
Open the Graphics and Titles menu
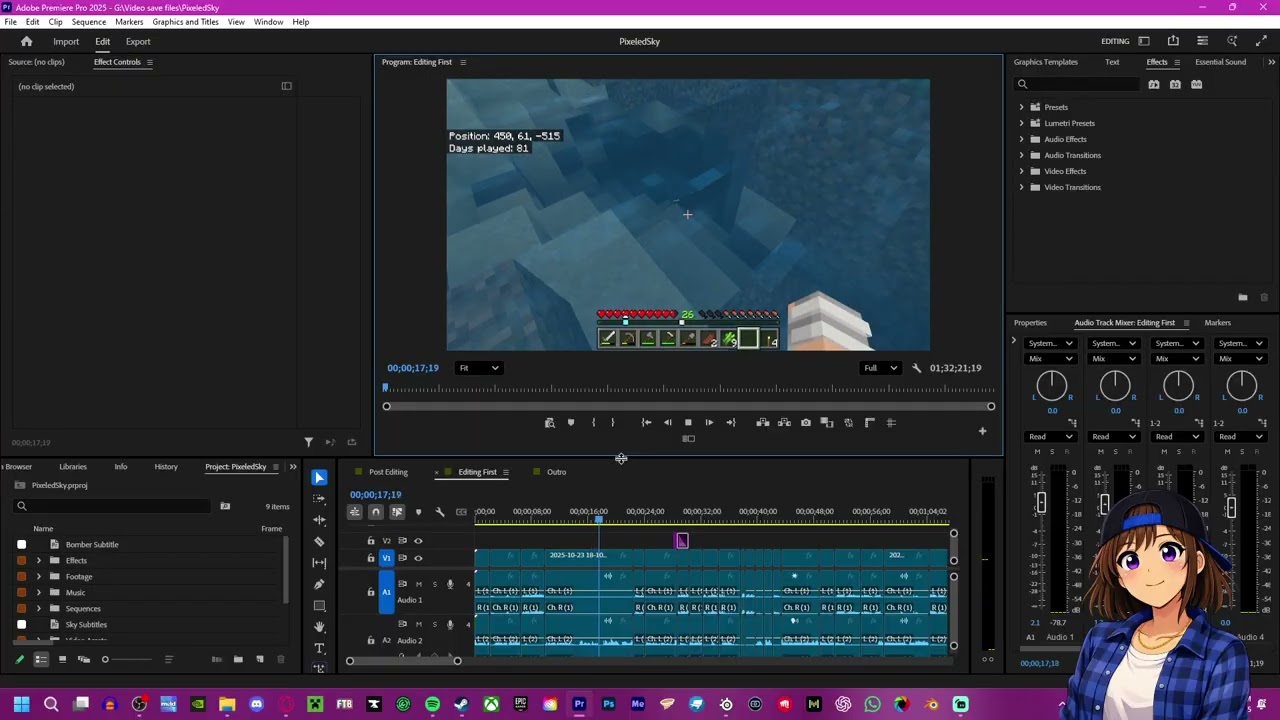pos(186,22)
